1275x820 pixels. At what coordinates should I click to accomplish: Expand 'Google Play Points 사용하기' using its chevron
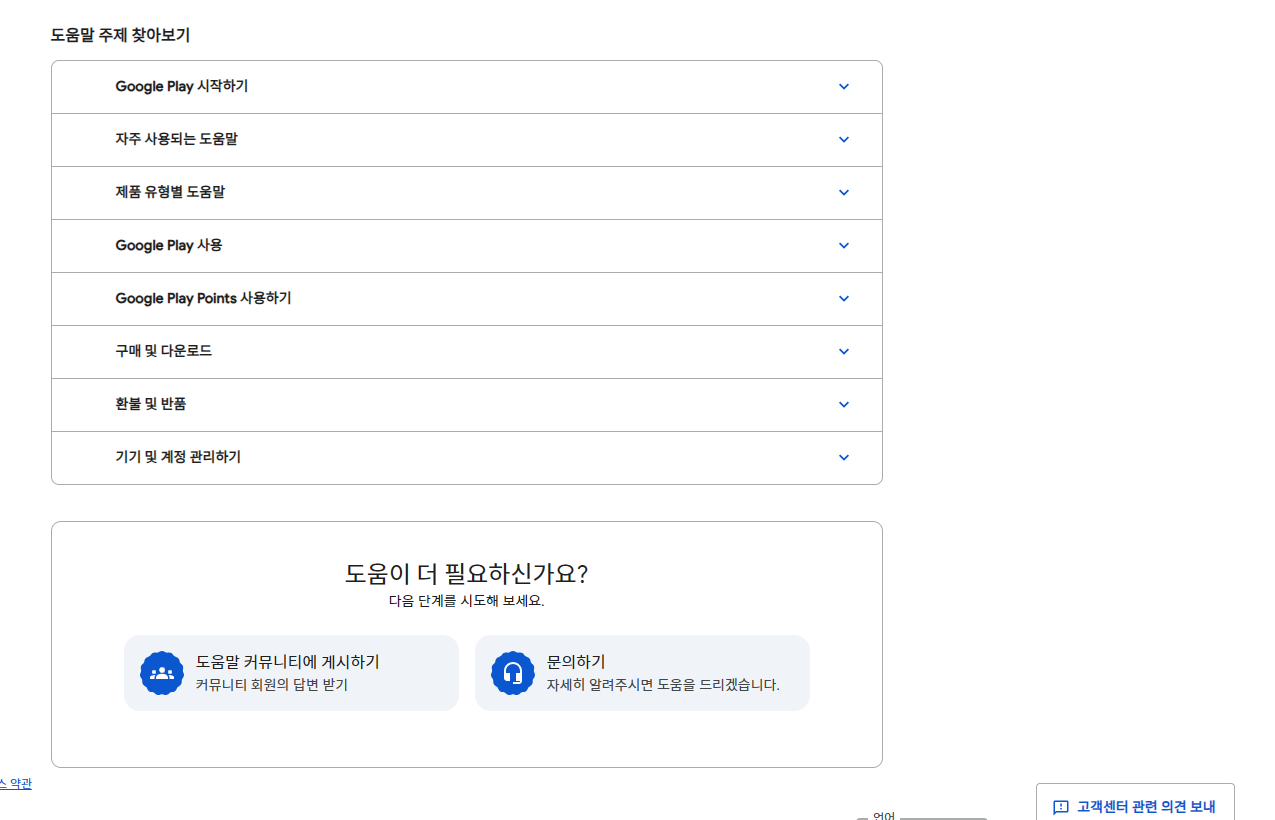pyautogui.click(x=844, y=299)
